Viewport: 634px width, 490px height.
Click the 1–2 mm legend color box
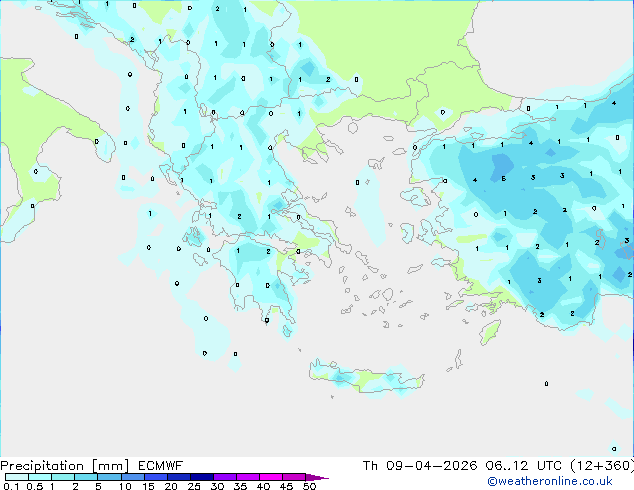[x=63, y=477]
